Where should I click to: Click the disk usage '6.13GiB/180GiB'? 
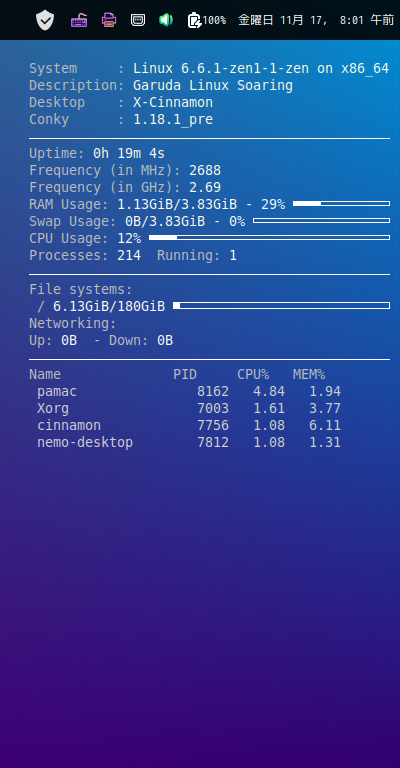point(109,307)
